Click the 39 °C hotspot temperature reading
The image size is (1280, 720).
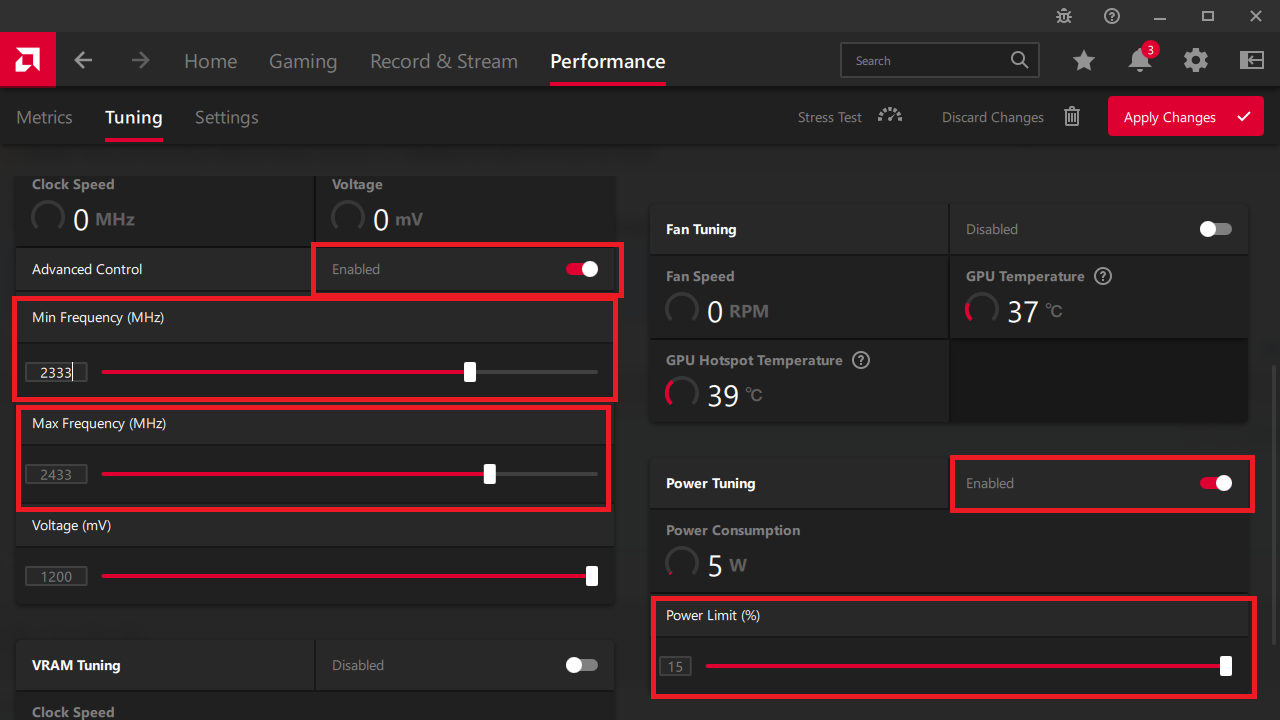[x=735, y=395]
